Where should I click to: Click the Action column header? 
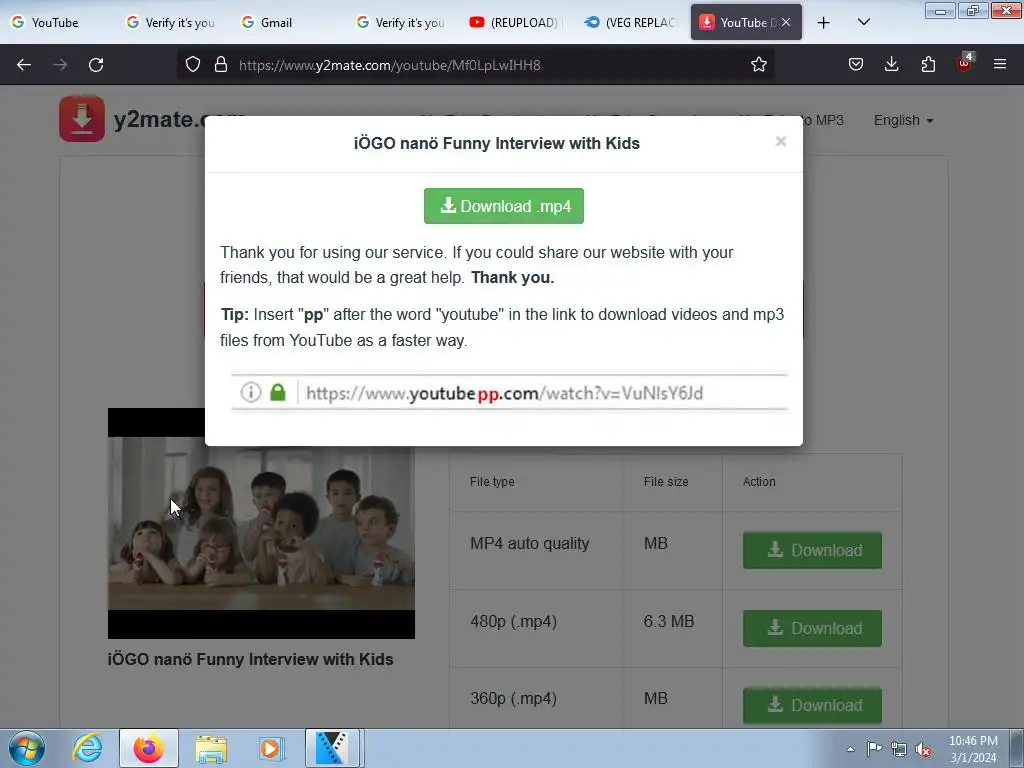point(759,481)
